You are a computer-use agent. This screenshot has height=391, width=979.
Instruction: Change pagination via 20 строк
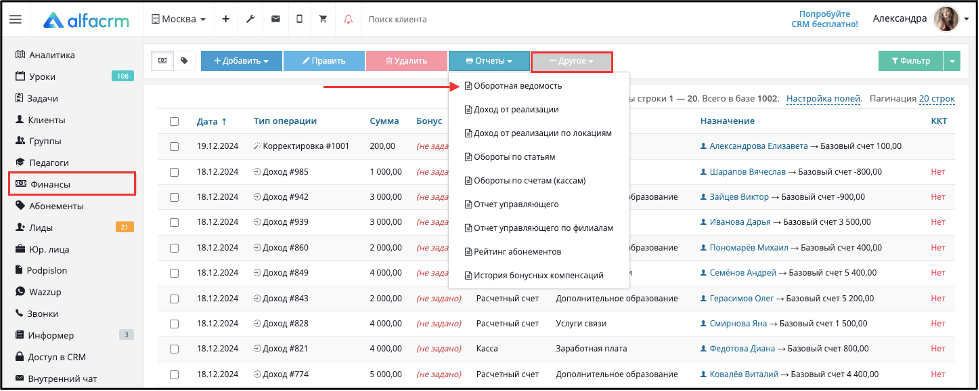coord(937,99)
